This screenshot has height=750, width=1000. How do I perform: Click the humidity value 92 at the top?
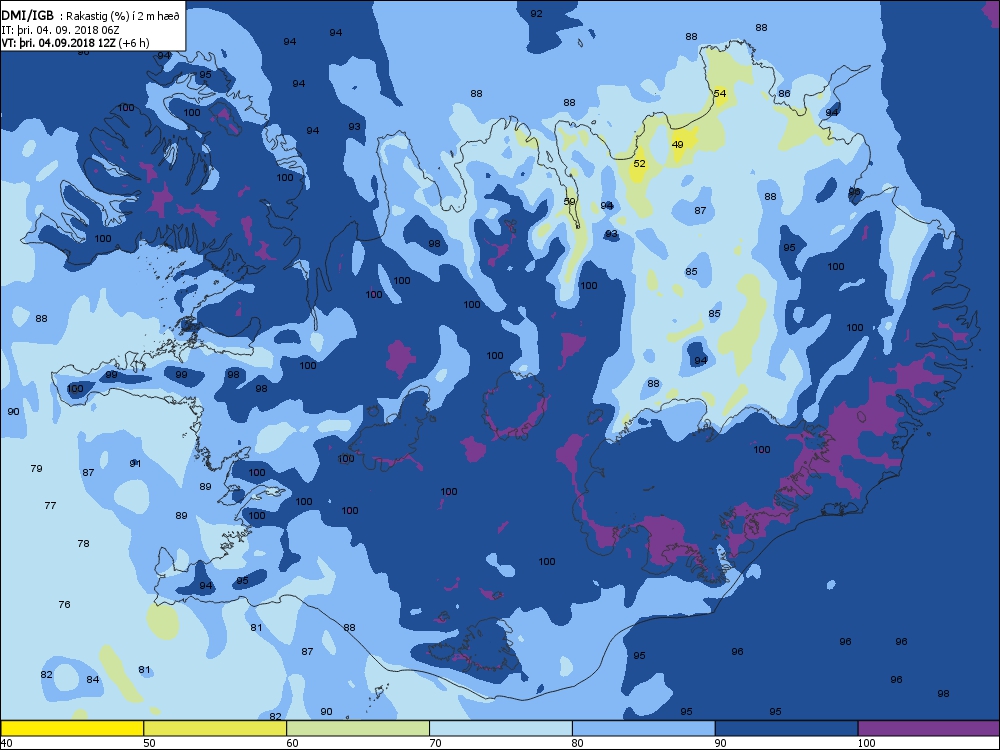click(536, 13)
